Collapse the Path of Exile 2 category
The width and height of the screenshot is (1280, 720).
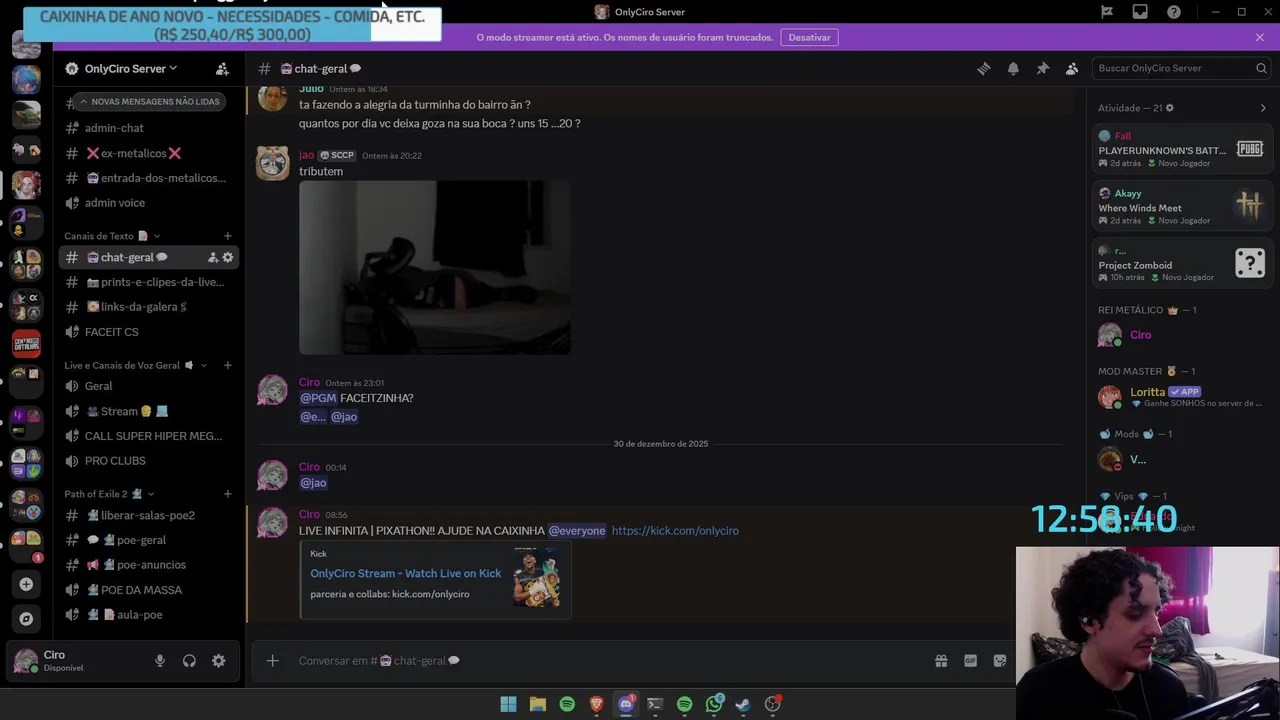[109, 494]
